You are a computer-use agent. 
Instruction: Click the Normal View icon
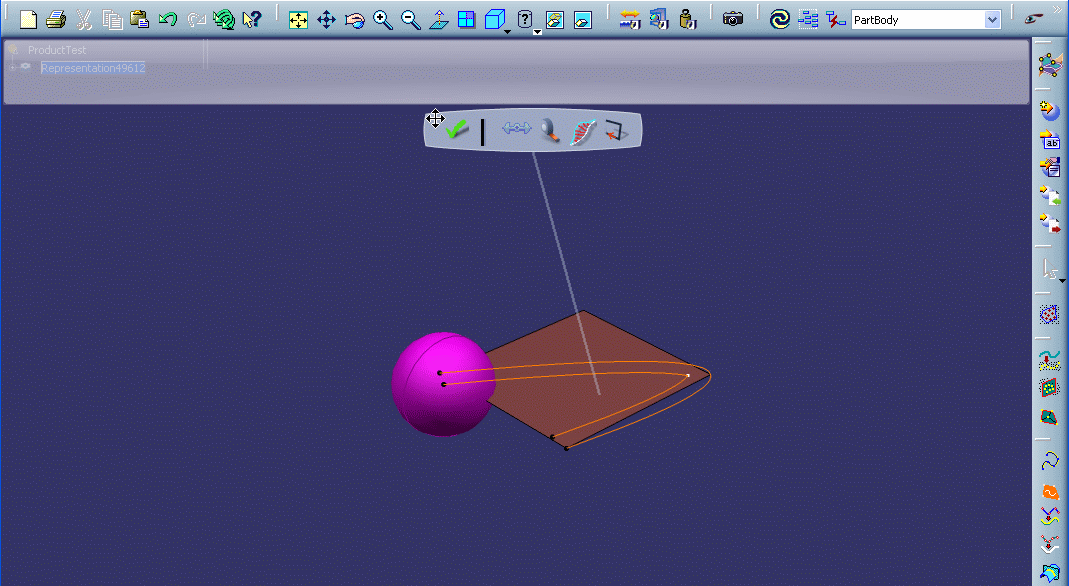coord(438,19)
